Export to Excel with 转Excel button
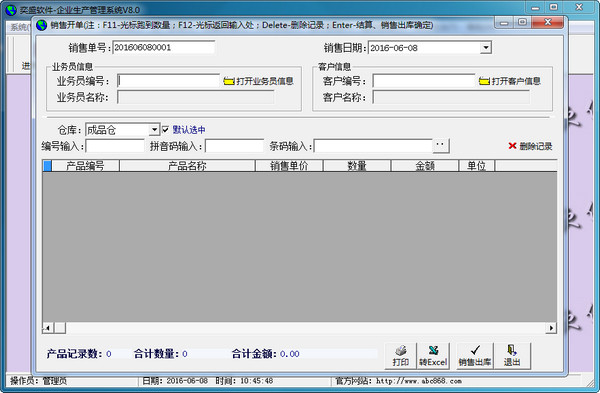 point(433,356)
